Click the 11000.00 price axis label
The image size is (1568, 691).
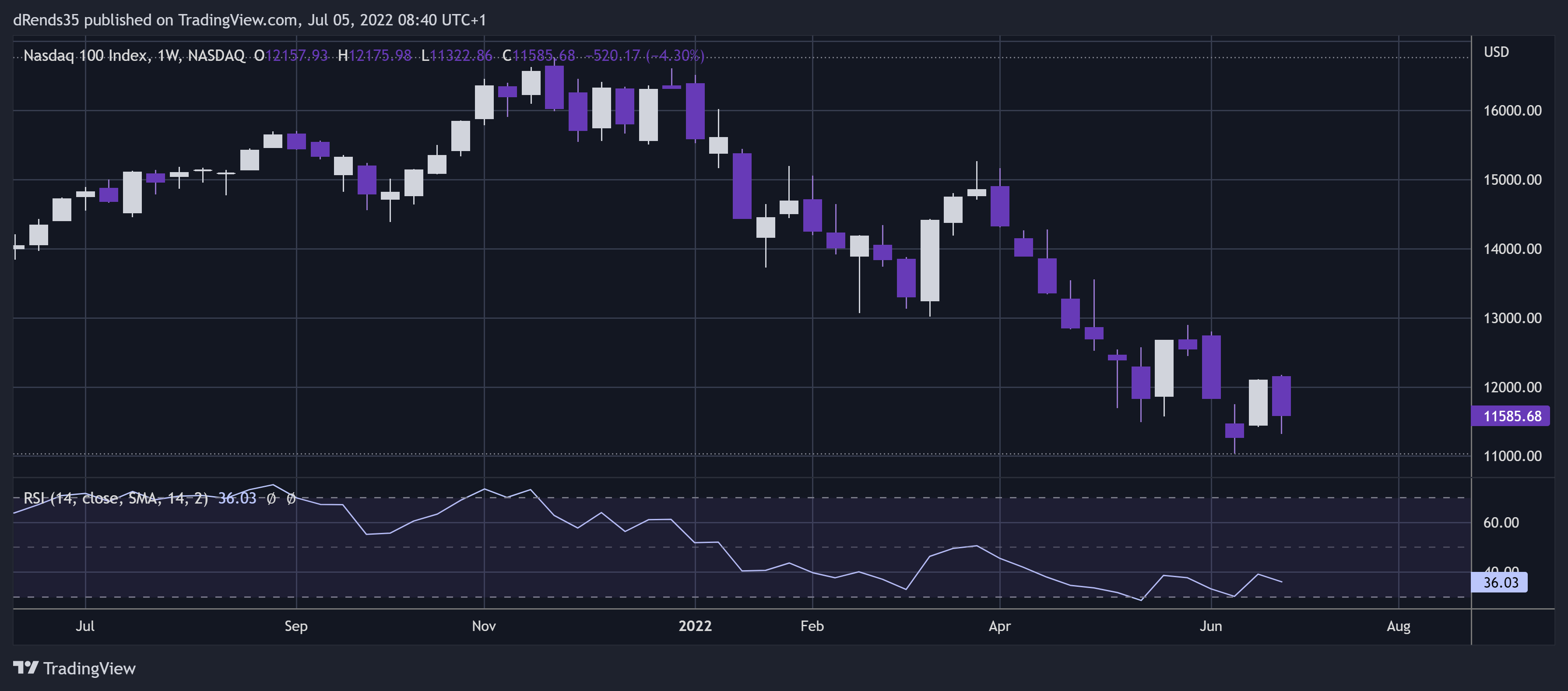coord(1512,456)
